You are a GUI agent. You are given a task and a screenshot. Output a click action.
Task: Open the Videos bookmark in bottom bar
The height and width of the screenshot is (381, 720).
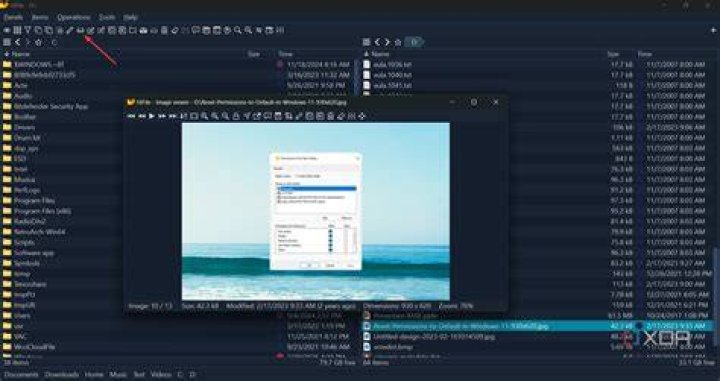click(161, 375)
